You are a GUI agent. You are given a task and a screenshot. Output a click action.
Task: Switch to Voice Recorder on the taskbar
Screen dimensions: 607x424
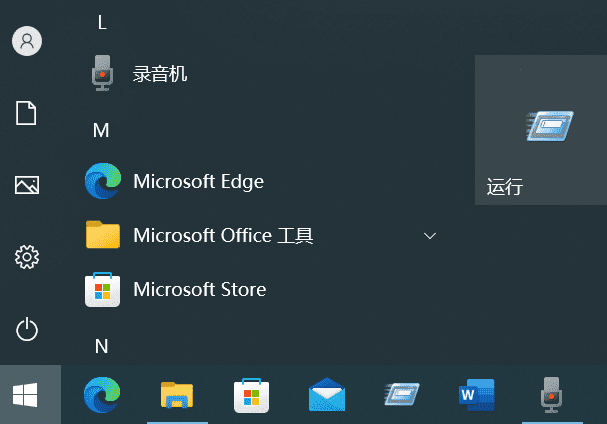click(x=550, y=396)
